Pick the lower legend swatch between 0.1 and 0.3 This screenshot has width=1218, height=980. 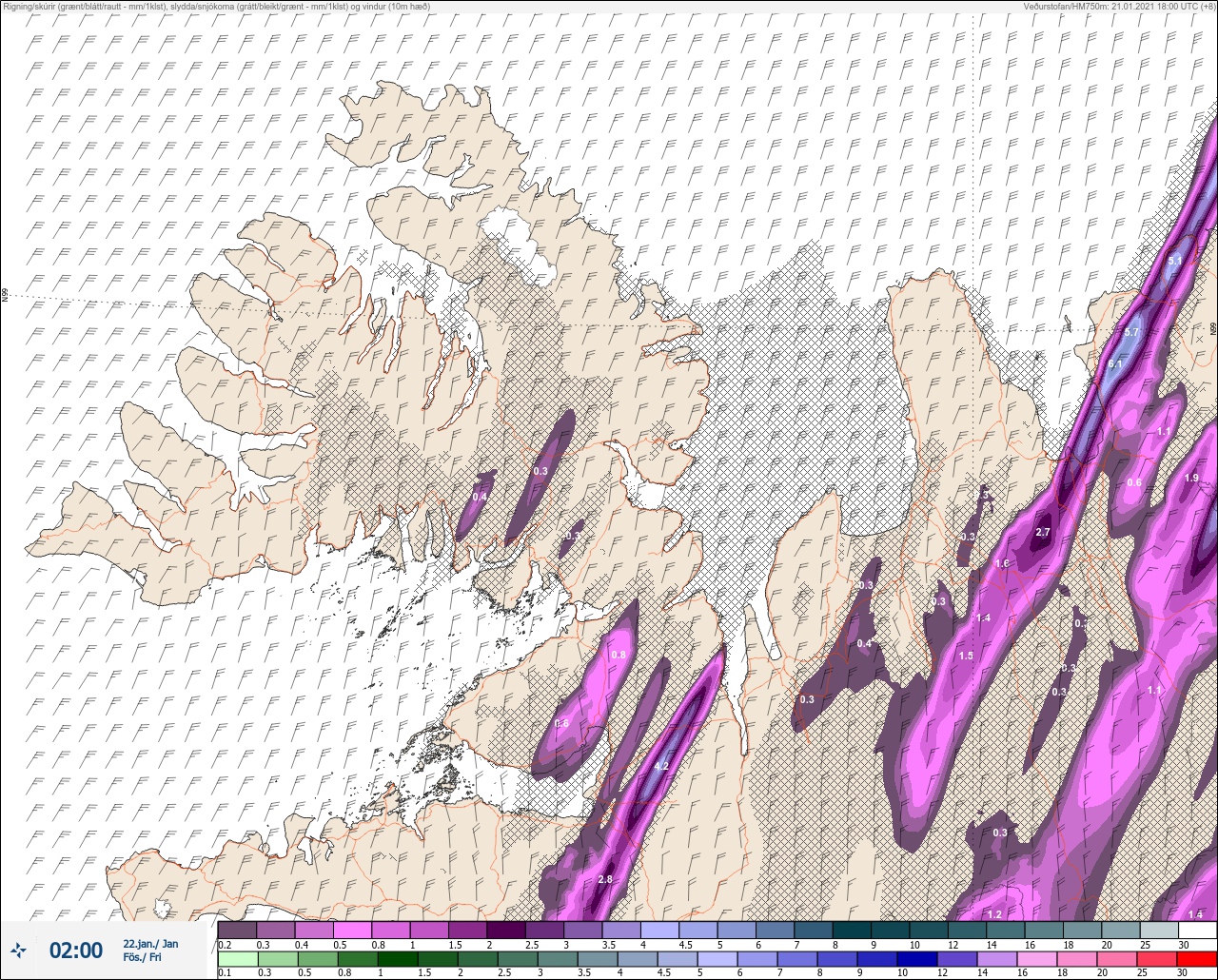237,959
